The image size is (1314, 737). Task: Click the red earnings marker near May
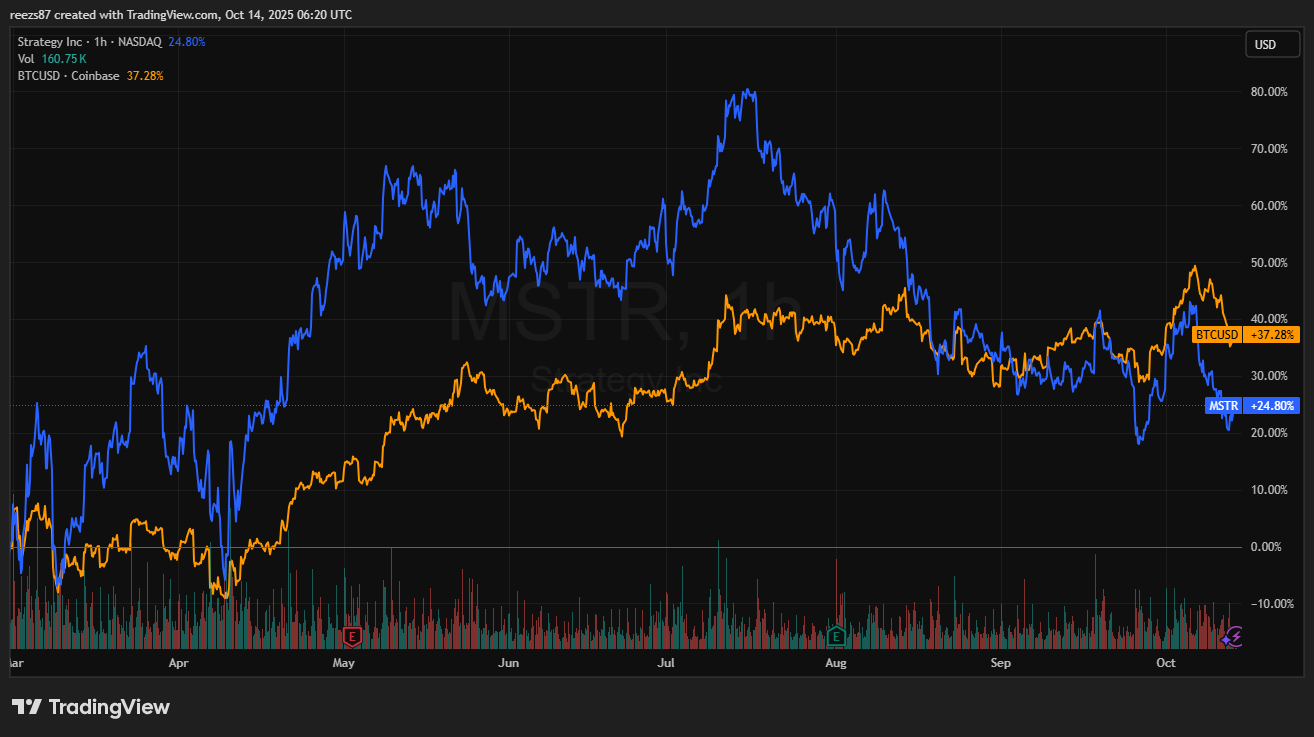click(x=351, y=635)
